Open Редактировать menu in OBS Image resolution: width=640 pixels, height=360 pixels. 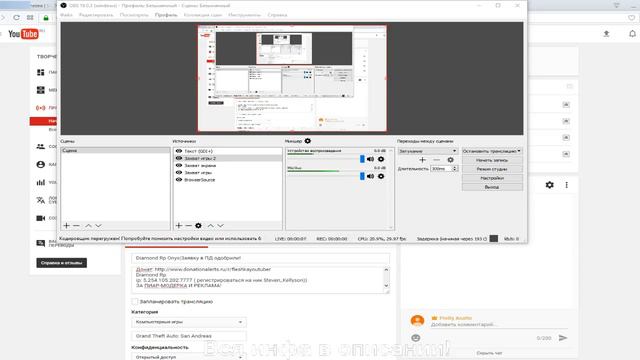(x=96, y=15)
